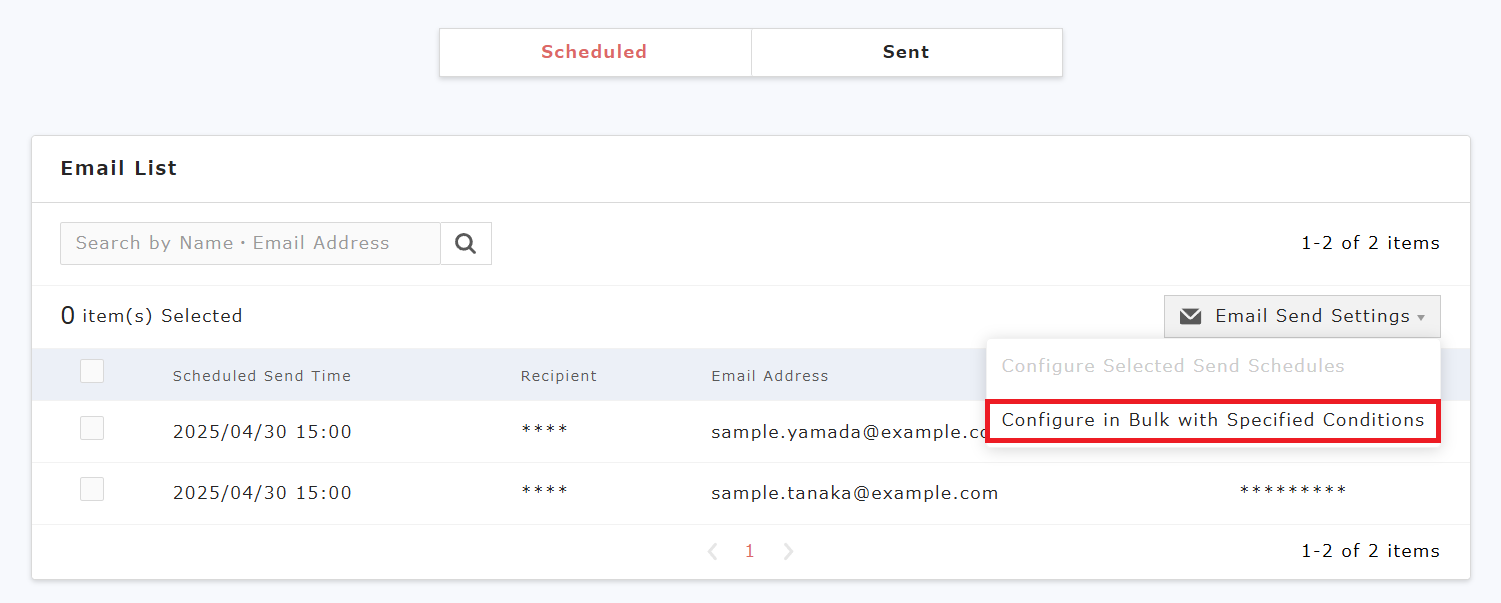1501x603 pixels.
Task: Click the Email Address column header
Action: (769, 376)
